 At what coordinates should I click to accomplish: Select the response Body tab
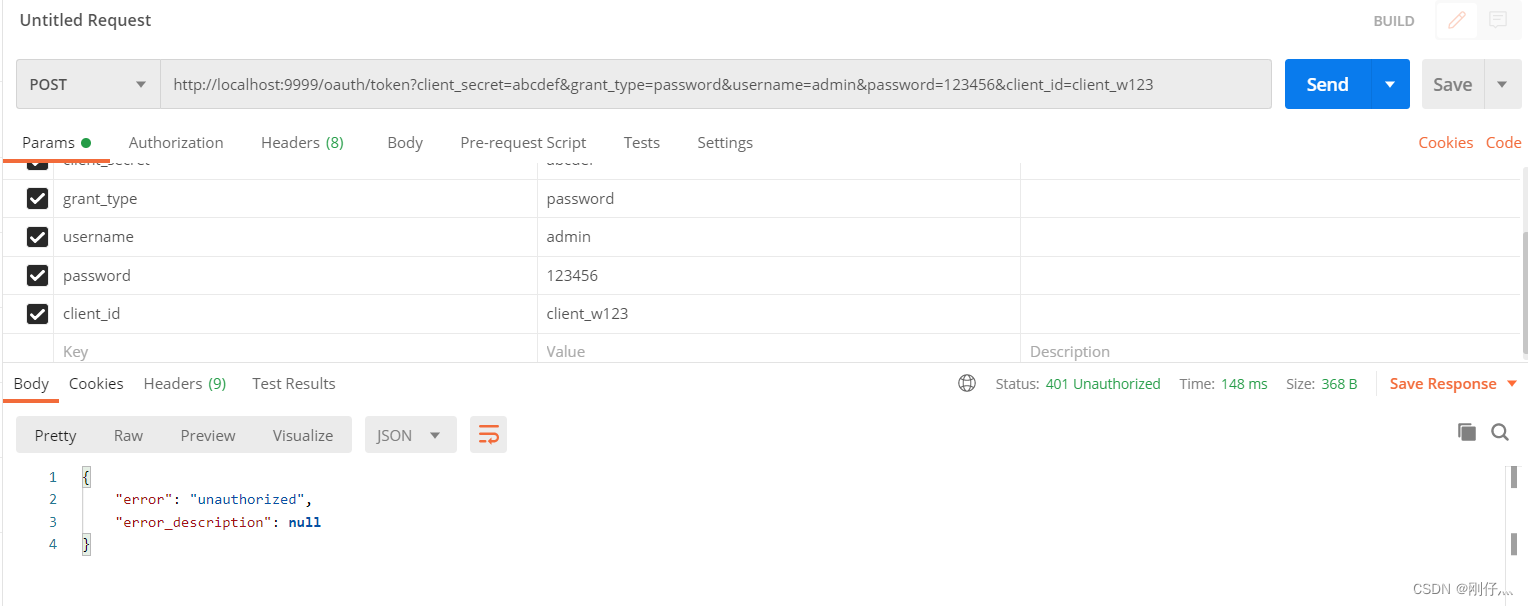tap(31, 383)
